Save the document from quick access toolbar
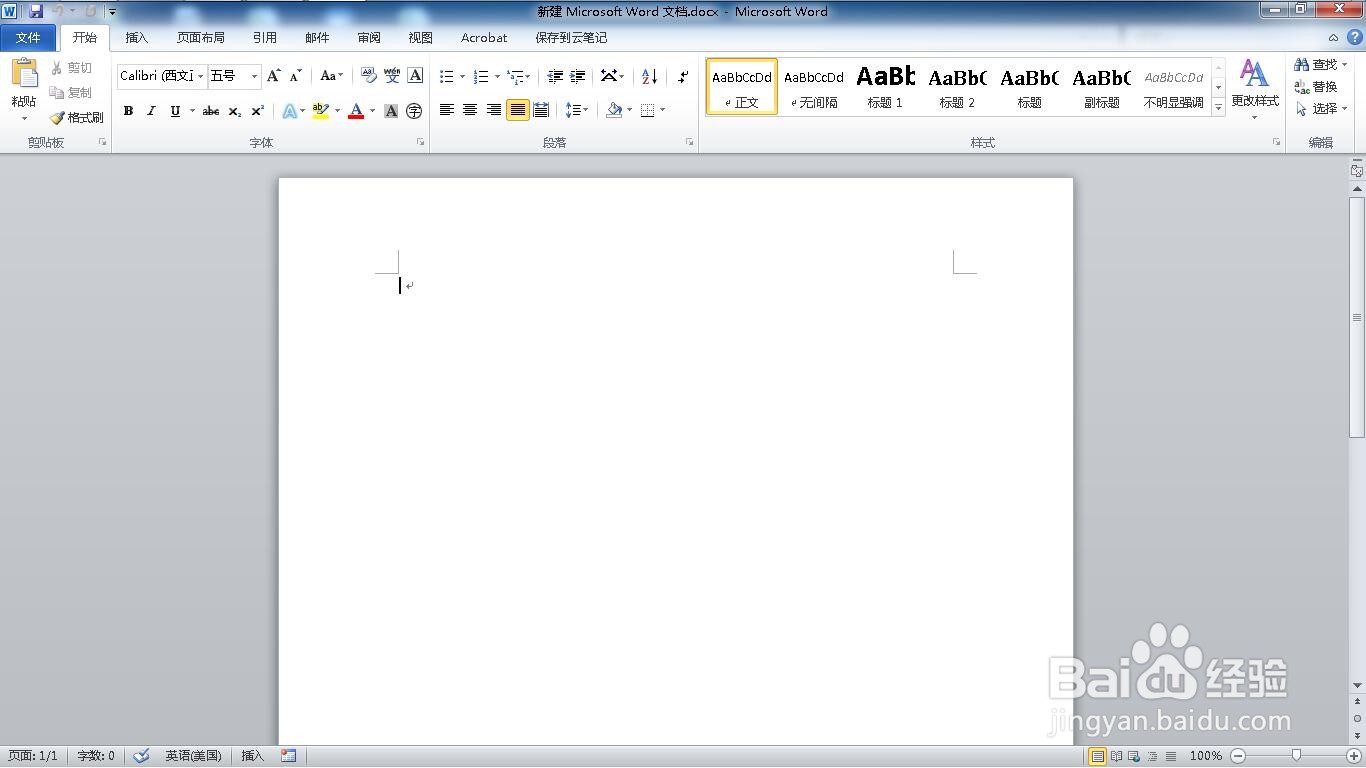This screenshot has width=1366, height=768. coord(36,11)
